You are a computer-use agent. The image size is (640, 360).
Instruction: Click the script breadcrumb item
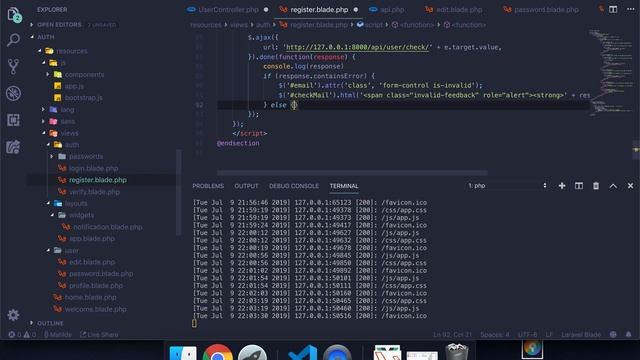pos(370,25)
